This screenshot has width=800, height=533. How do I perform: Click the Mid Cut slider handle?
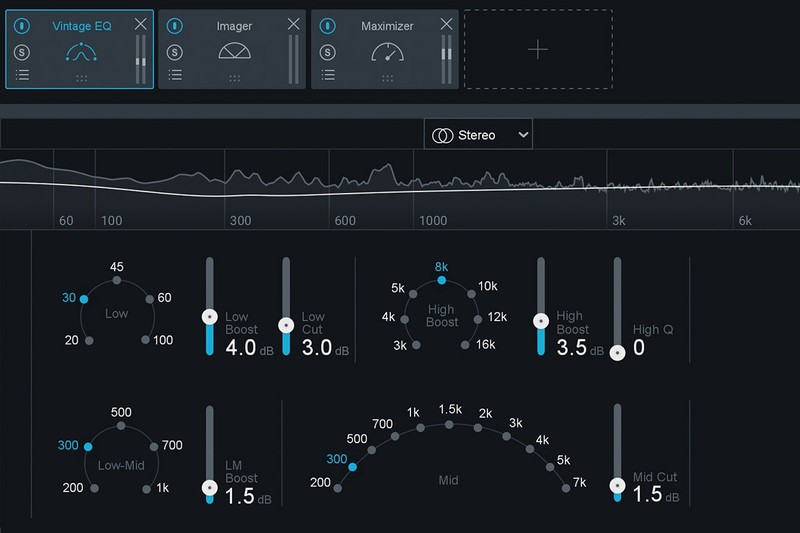tap(617, 485)
